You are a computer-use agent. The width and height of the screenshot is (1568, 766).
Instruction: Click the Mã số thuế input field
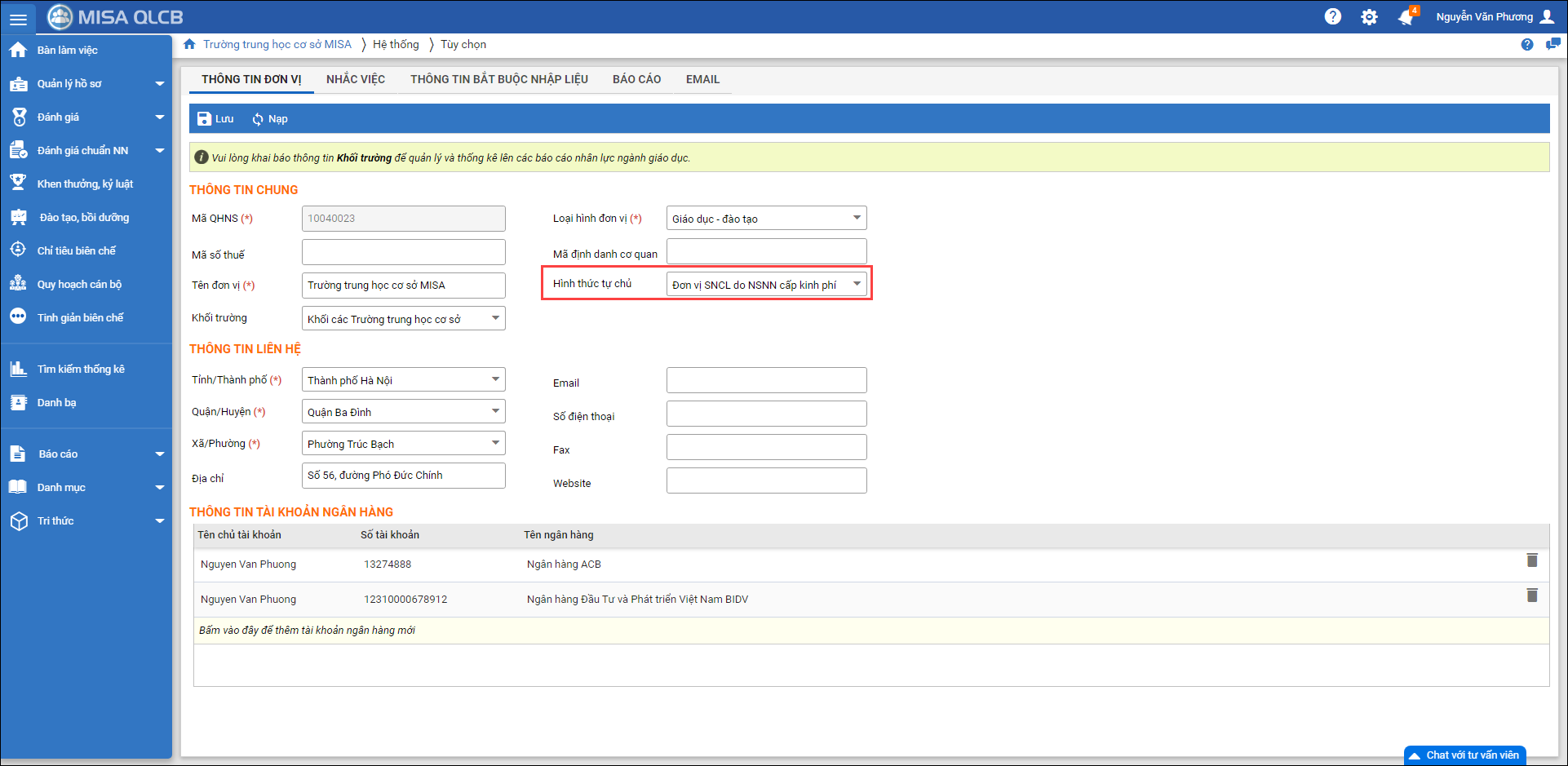point(403,252)
